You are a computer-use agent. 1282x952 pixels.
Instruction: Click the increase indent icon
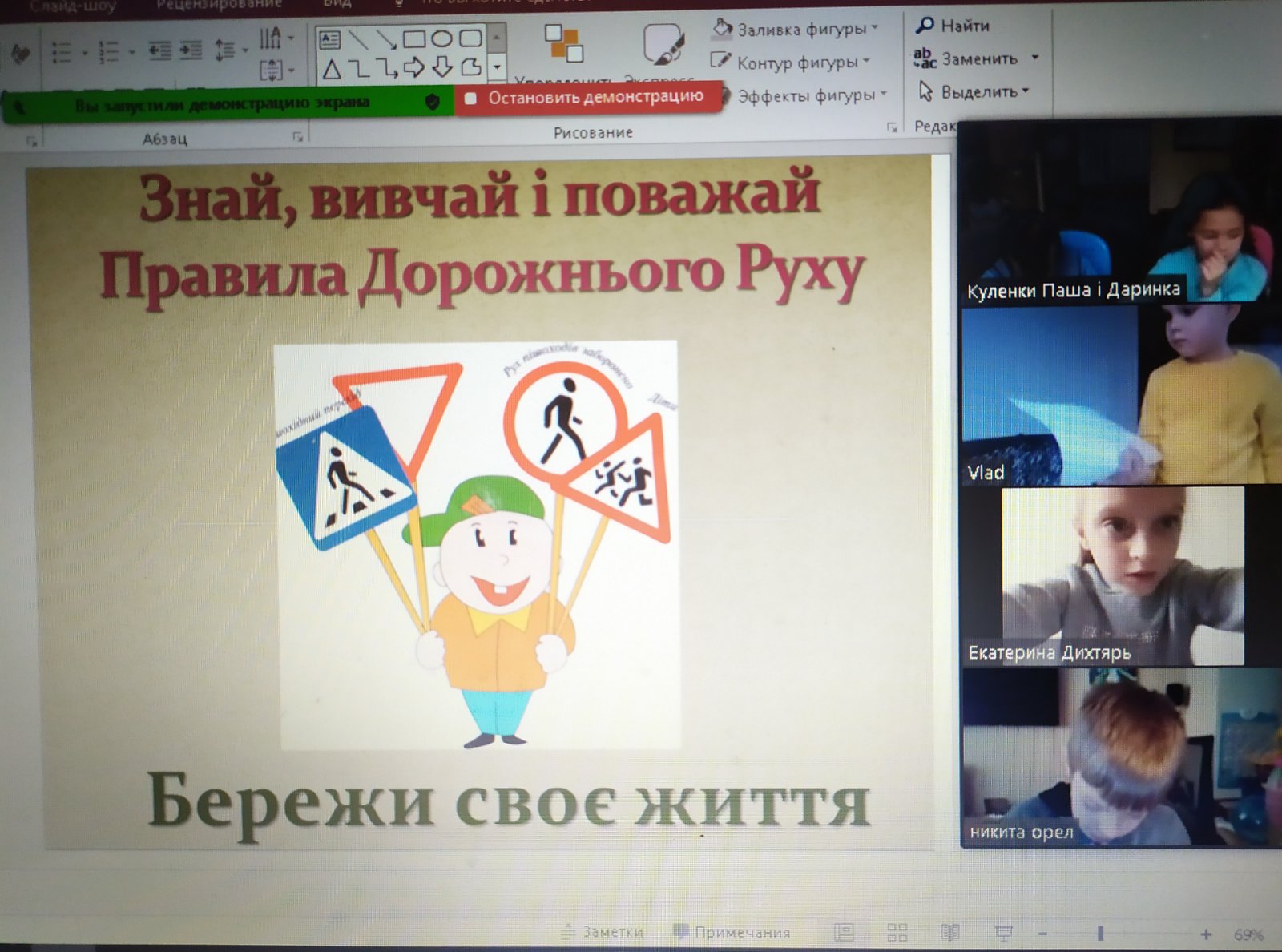coord(191,51)
